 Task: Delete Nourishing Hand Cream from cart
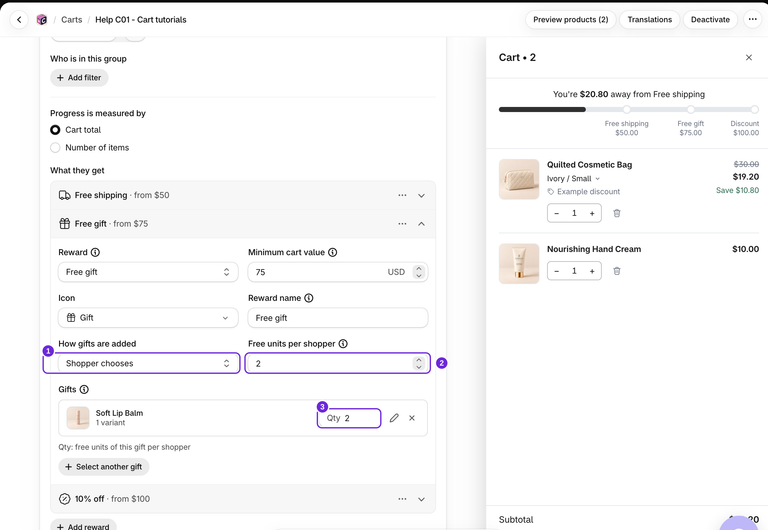point(617,271)
